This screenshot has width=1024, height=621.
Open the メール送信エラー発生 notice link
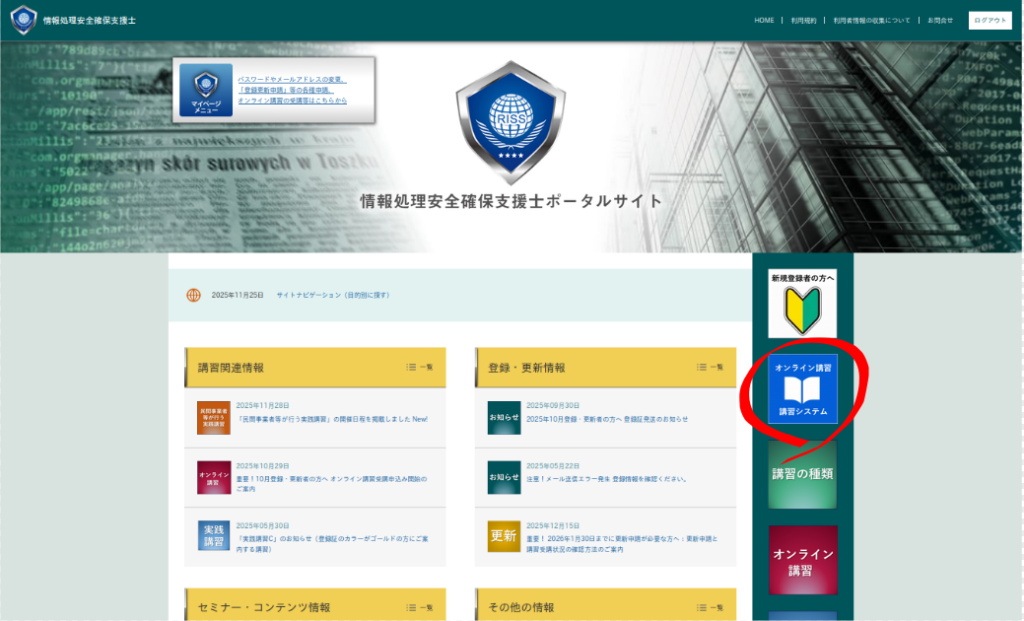[606, 479]
